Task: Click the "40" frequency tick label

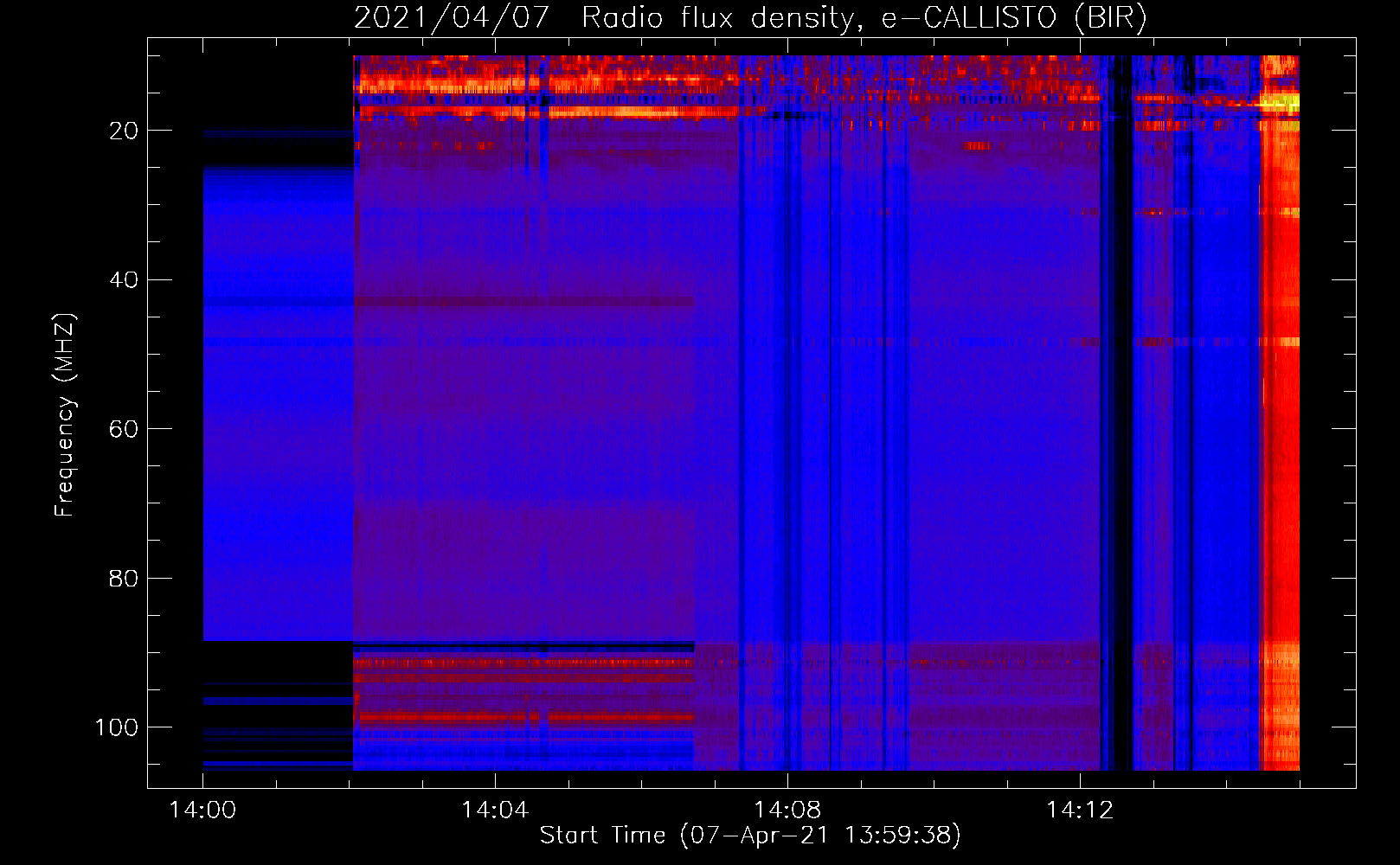Action: 124,280
